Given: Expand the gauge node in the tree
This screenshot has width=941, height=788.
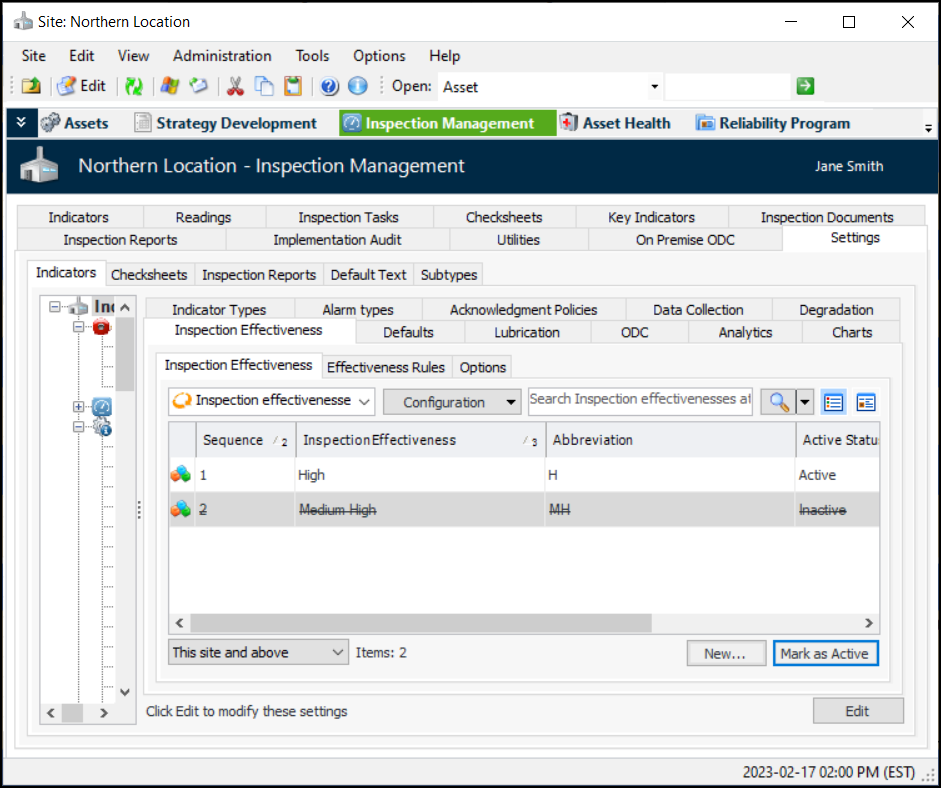Looking at the screenshot, I should point(79,407).
